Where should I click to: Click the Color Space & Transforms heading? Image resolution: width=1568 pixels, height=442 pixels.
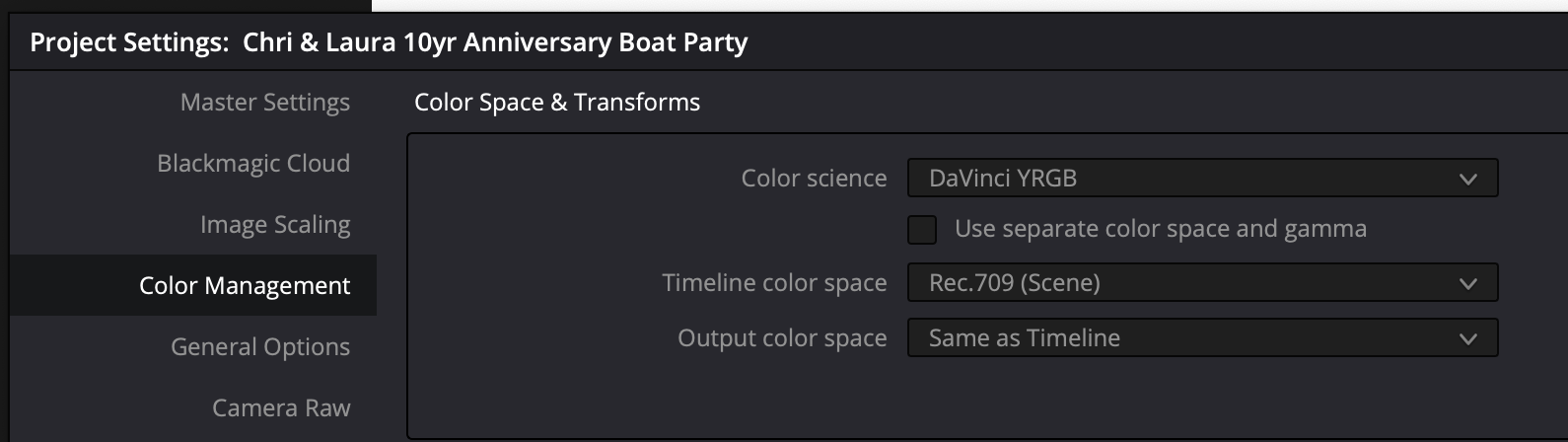pos(557,103)
